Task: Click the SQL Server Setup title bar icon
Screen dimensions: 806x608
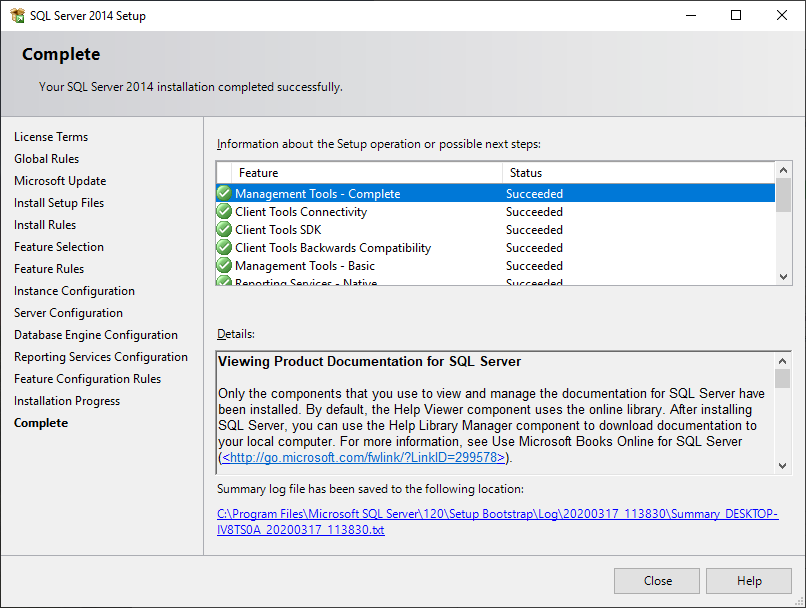Action: (17, 15)
